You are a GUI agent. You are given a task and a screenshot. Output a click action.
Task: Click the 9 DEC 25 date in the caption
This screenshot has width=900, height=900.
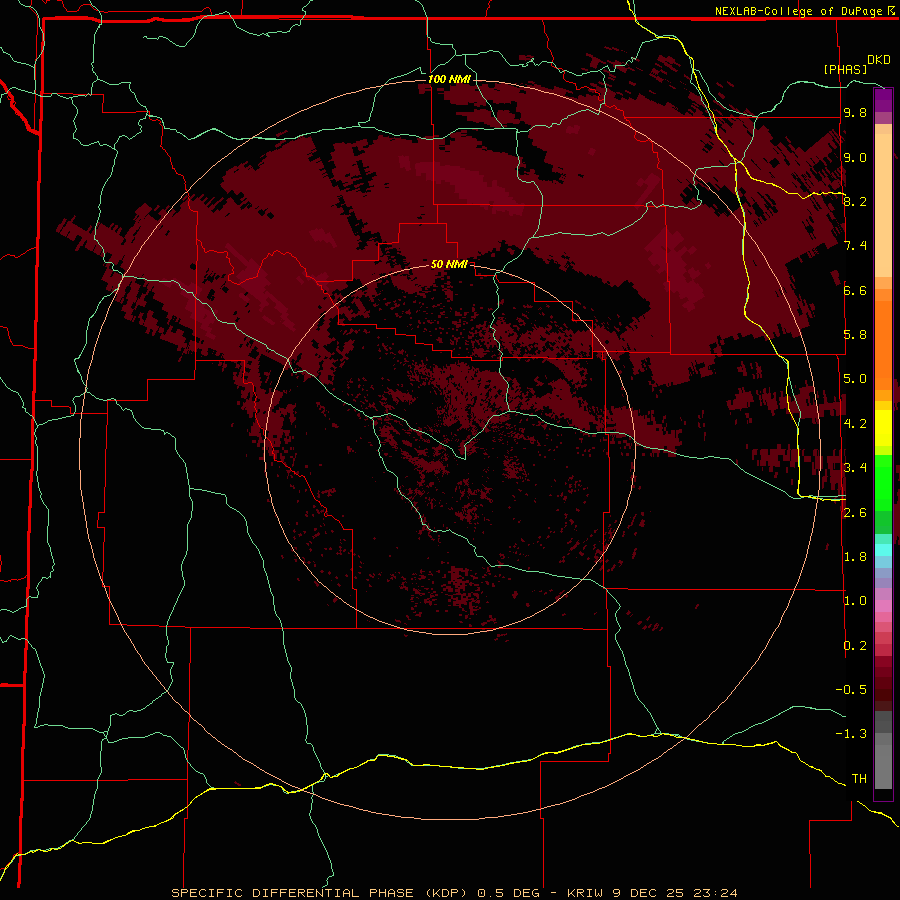pyautogui.click(x=649, y=893)
